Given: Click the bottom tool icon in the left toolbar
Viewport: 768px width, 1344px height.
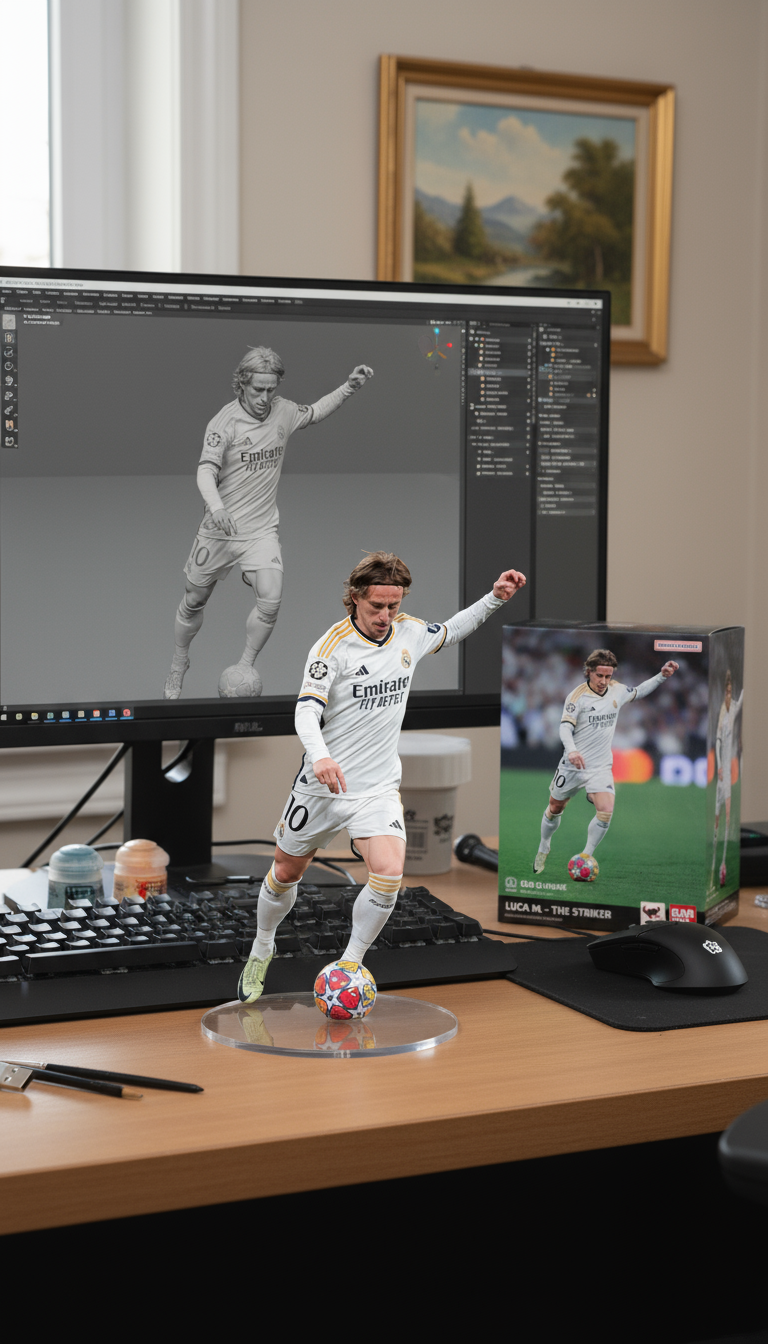Looking at the screenshot, I should coord(10,440).
